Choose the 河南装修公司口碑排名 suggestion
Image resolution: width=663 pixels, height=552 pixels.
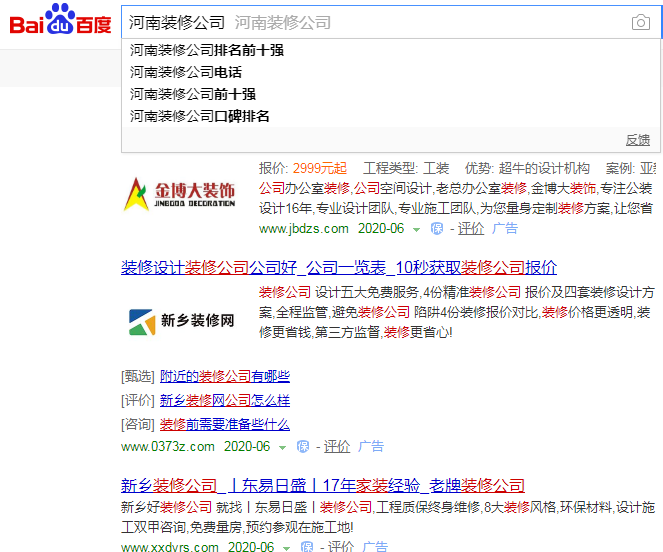pos(199,116)
